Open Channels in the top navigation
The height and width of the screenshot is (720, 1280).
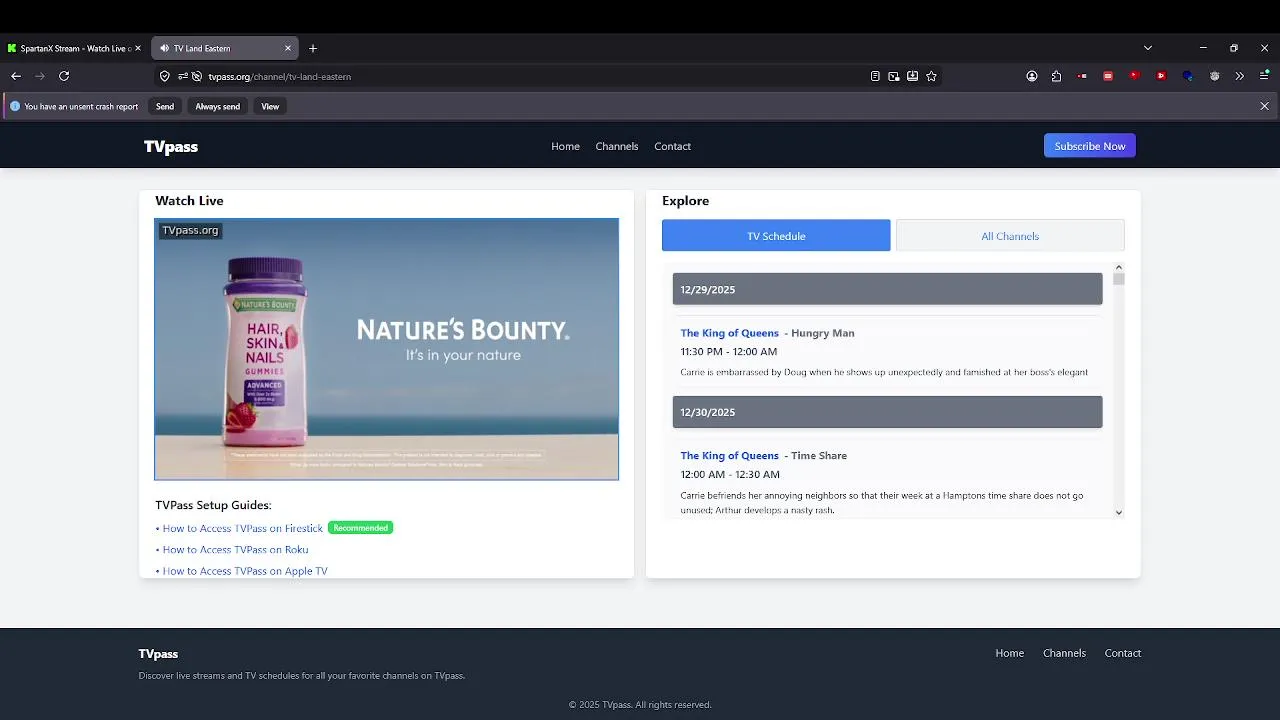click(x=617, y=146)
